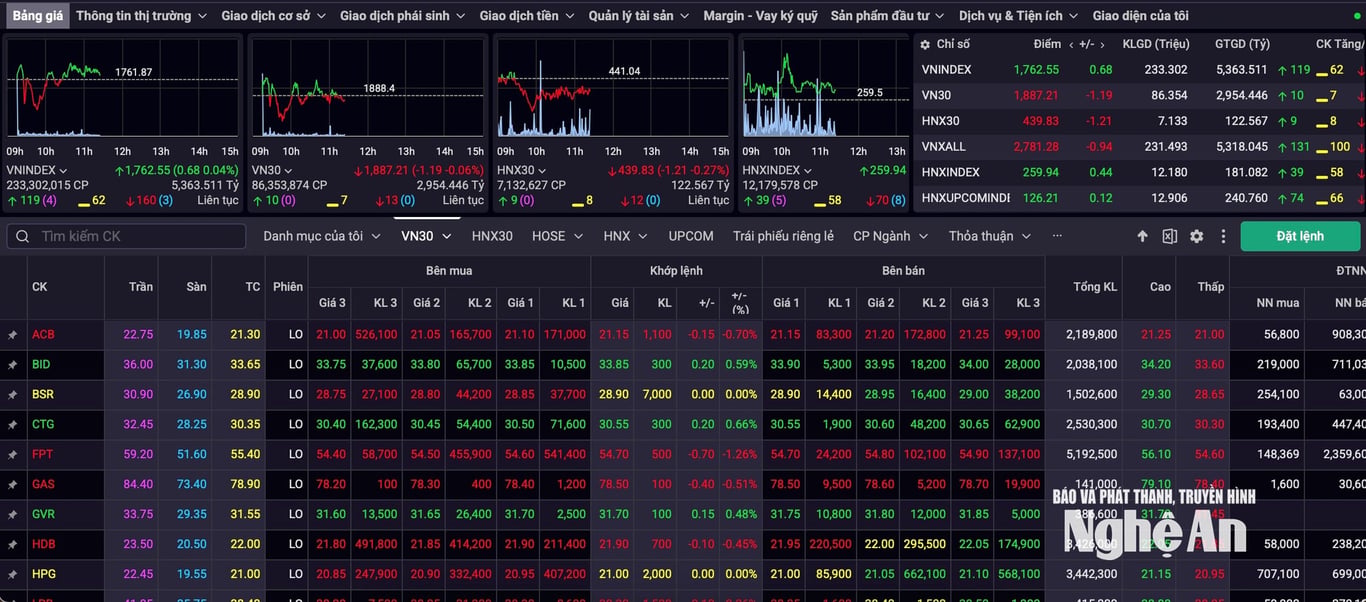
Task: Click the green Đặt lệnh button
Action: 1300,236
